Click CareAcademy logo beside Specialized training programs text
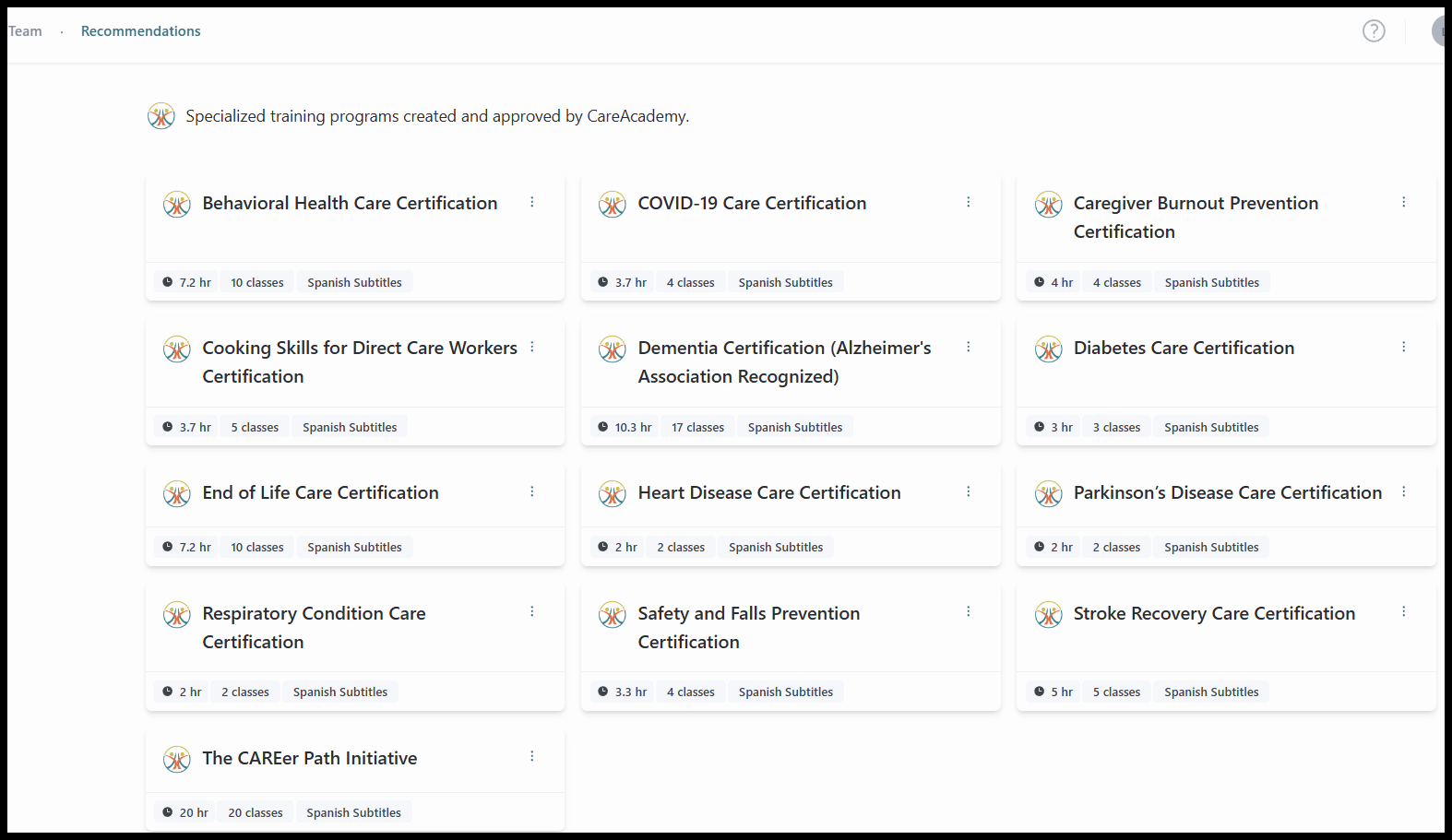 (x=161, y=116)
